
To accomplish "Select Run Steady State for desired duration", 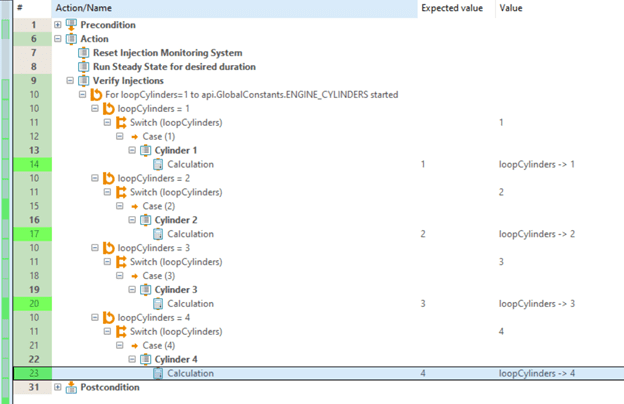I will point(174,66).
